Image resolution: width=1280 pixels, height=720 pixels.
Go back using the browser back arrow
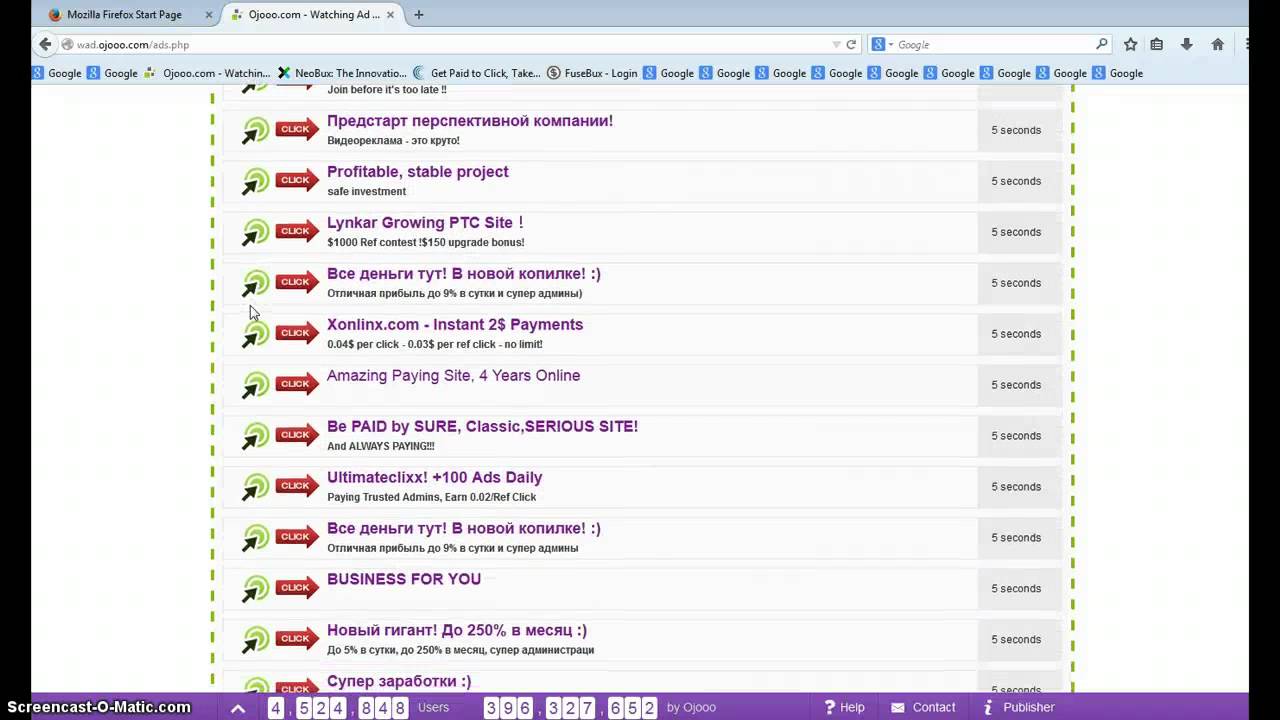45,44
